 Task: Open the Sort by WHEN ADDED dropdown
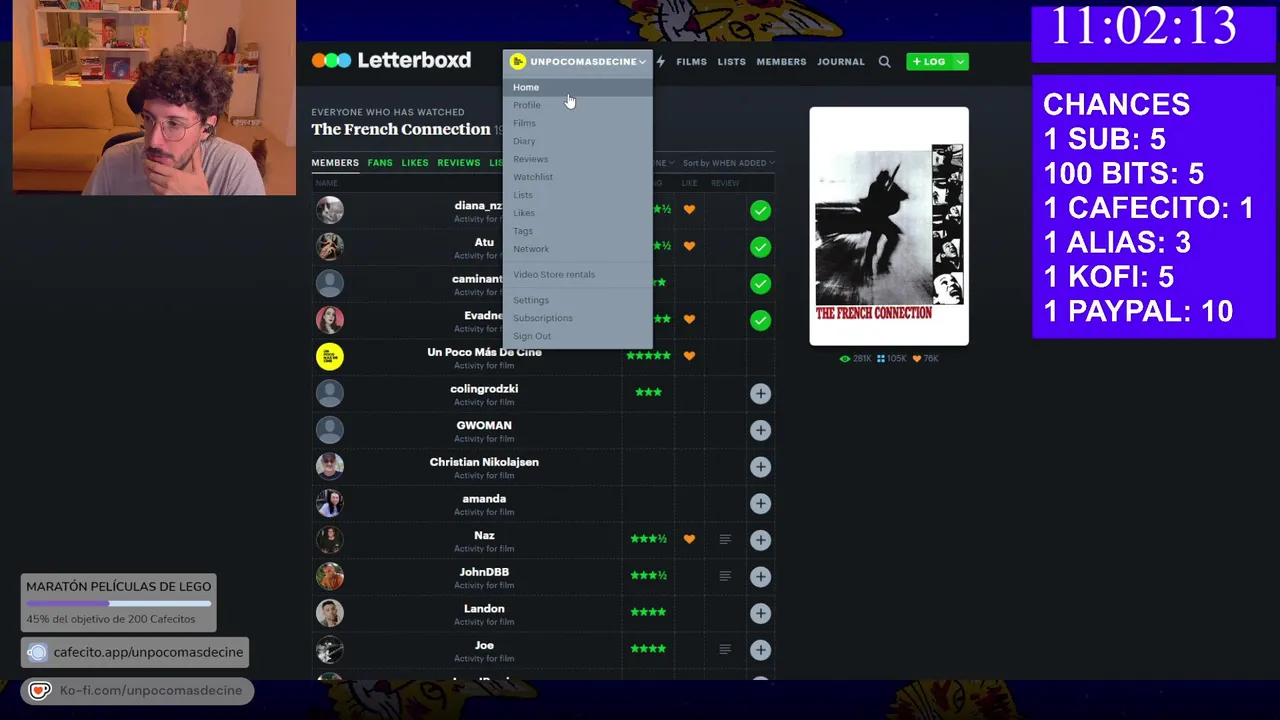(728, 163)
